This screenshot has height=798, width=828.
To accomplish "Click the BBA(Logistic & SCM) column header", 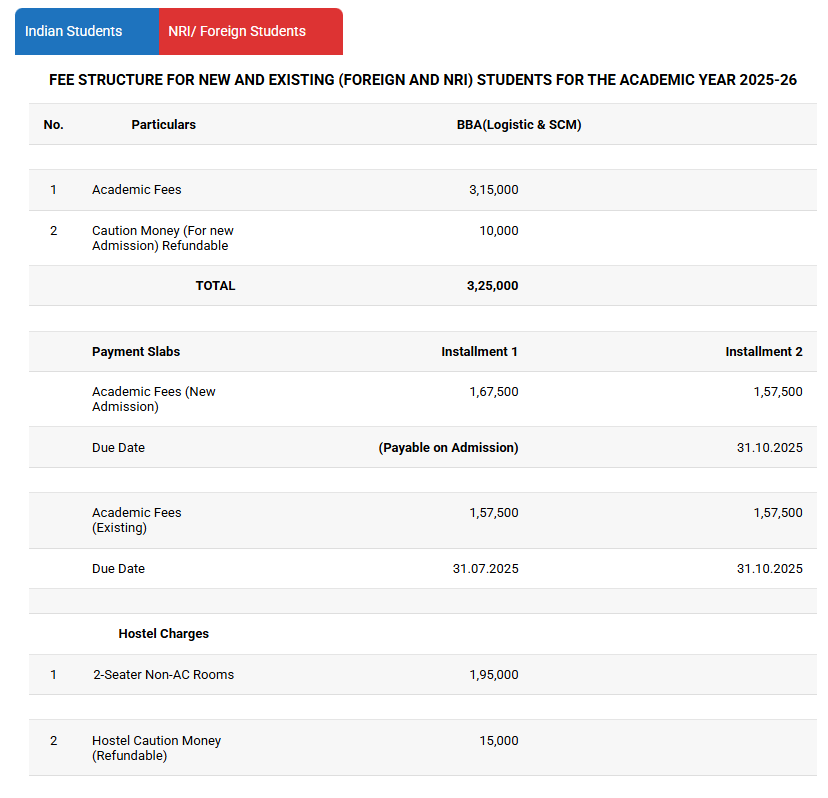I will 518,125.
